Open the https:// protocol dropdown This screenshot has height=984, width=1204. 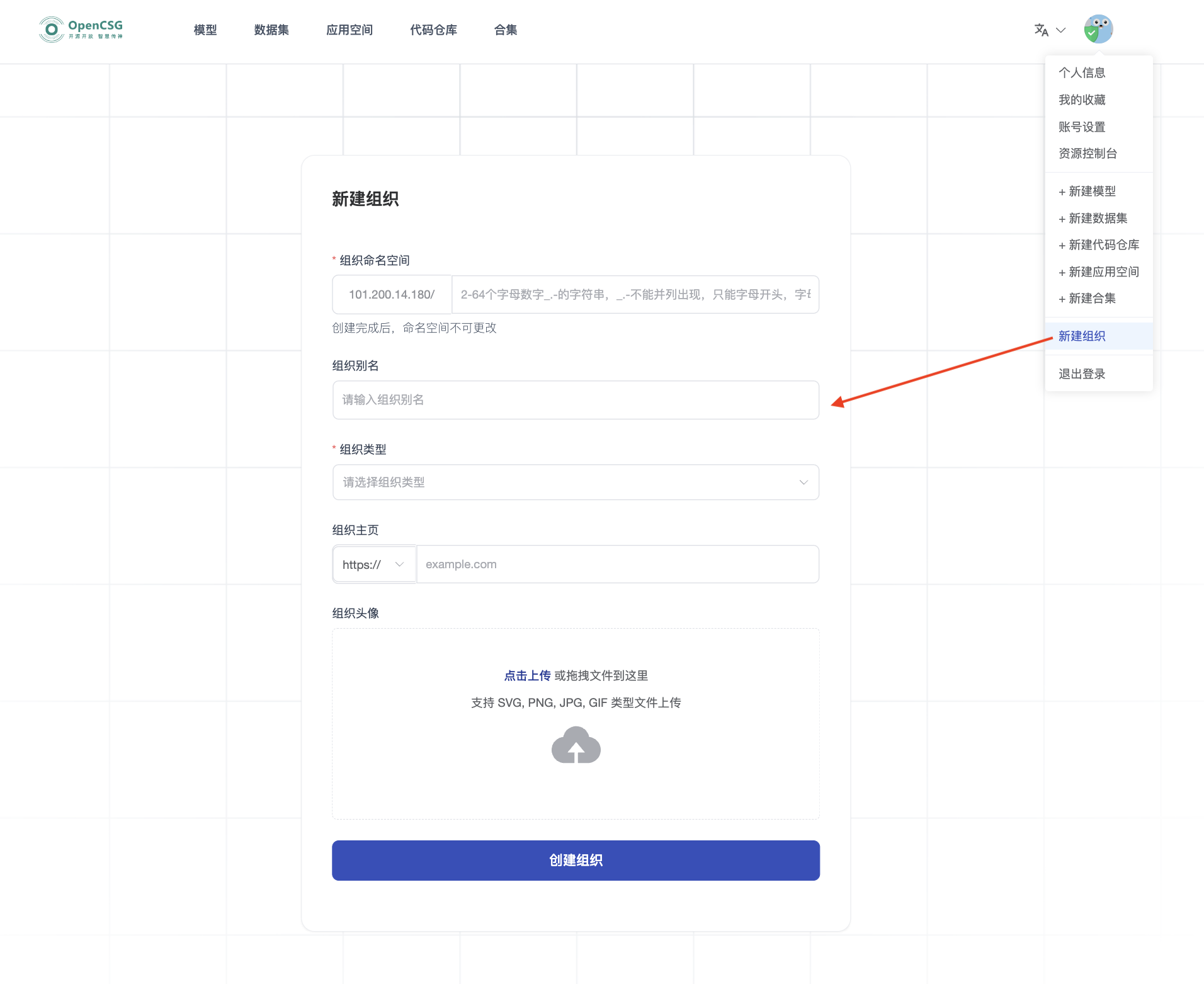[x=373, y=564]
